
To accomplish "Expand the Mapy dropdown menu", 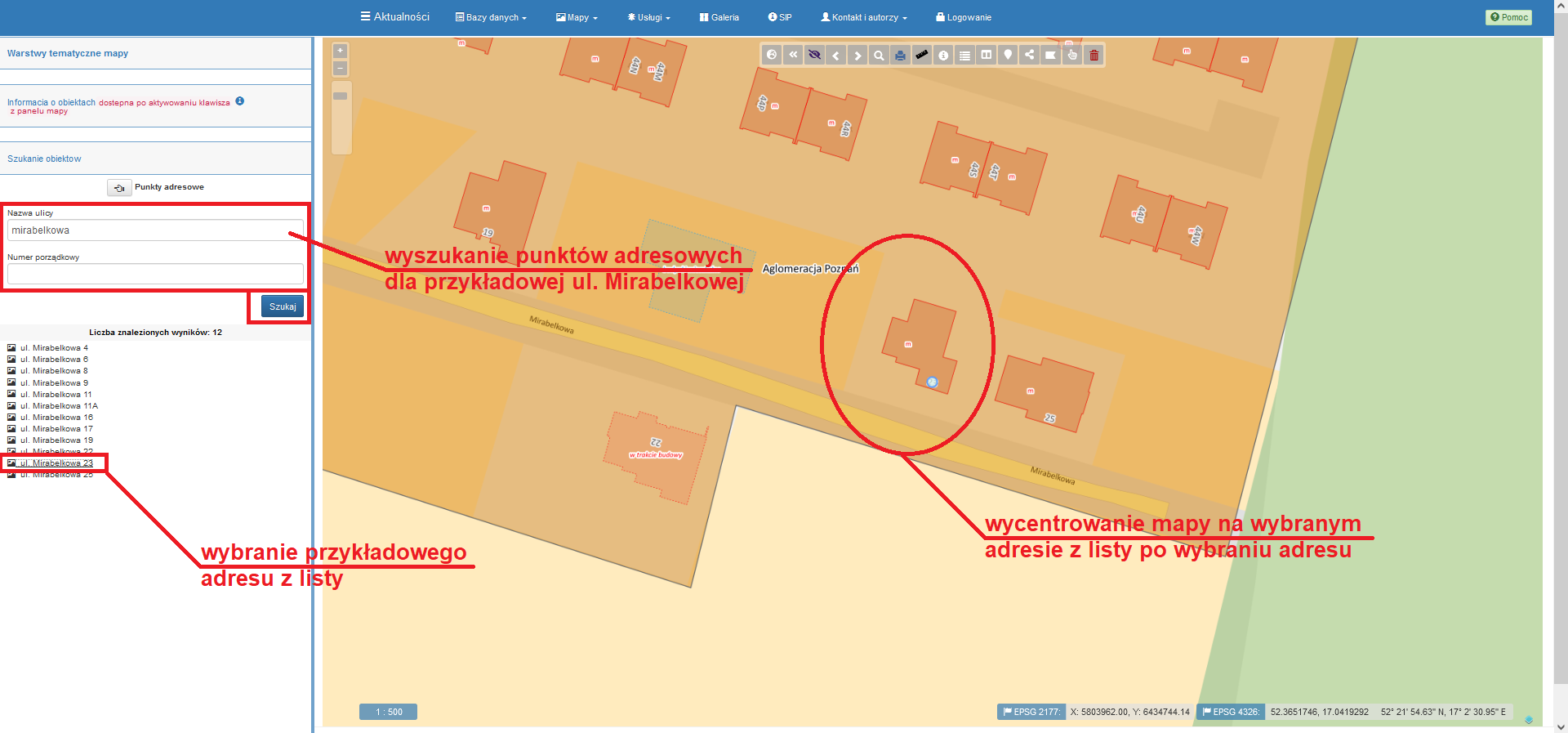I will point(577,17).
